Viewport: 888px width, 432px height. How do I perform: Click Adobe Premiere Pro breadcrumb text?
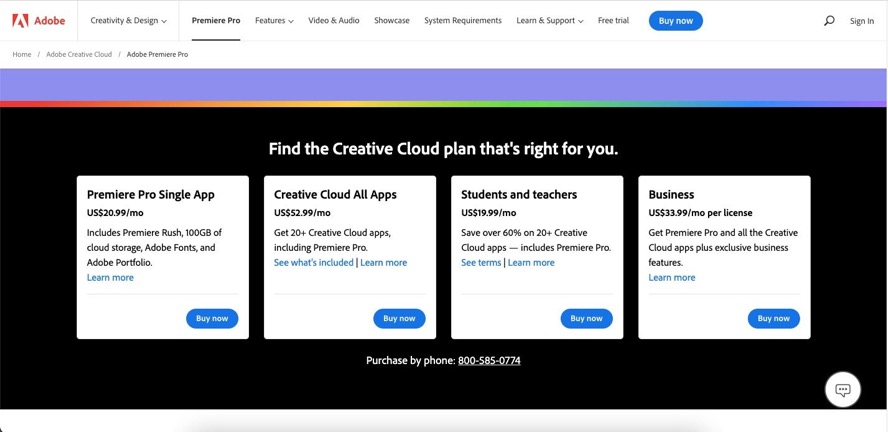(157, 54)
